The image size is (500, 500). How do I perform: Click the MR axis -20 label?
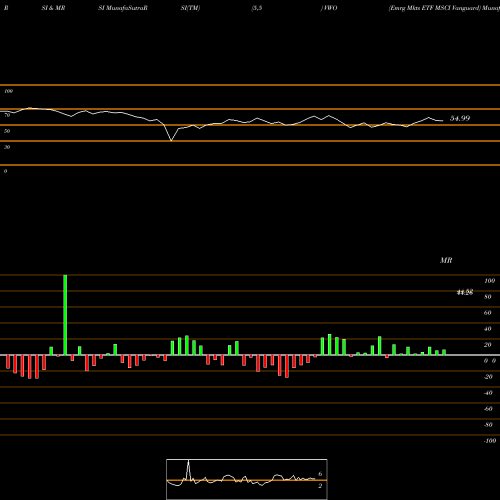click(488, 377)
